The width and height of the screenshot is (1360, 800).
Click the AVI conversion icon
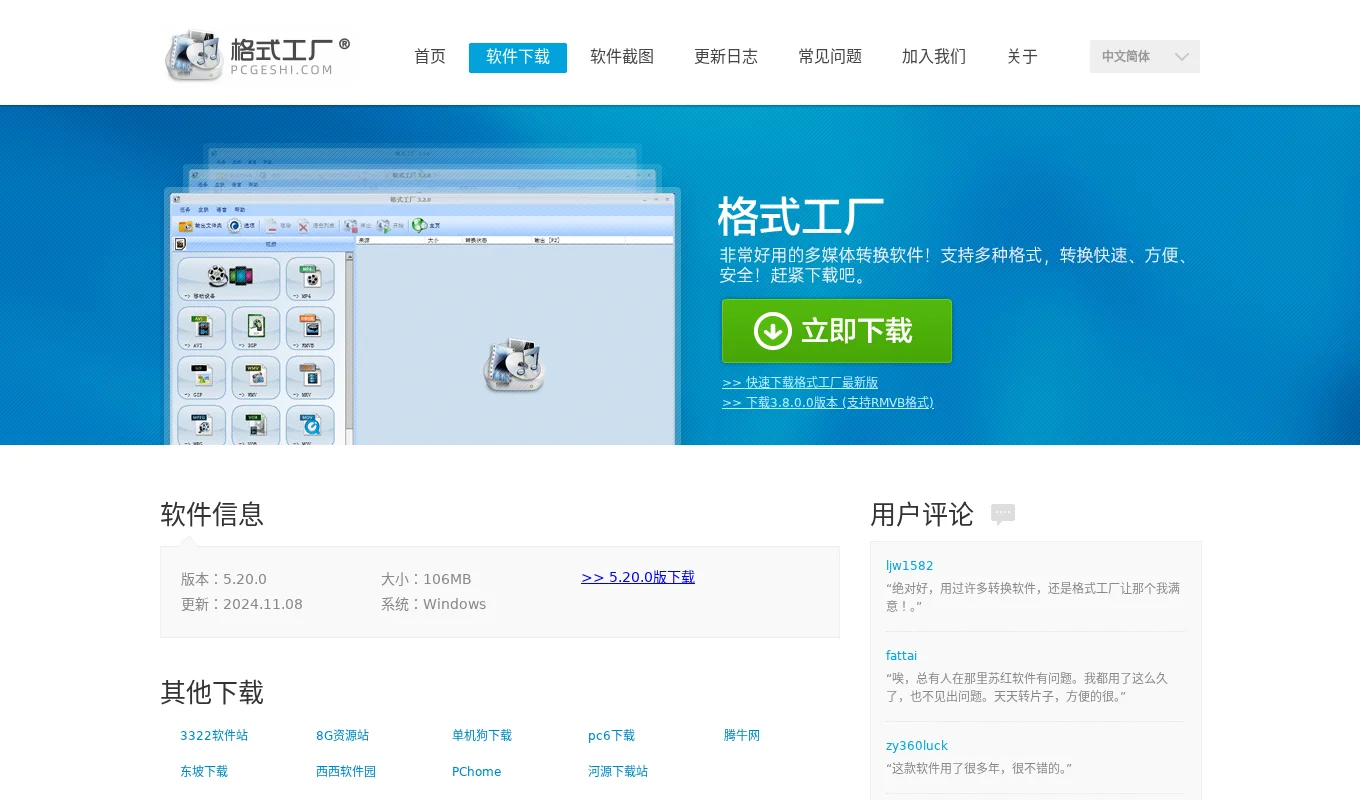tap(202, 329)
